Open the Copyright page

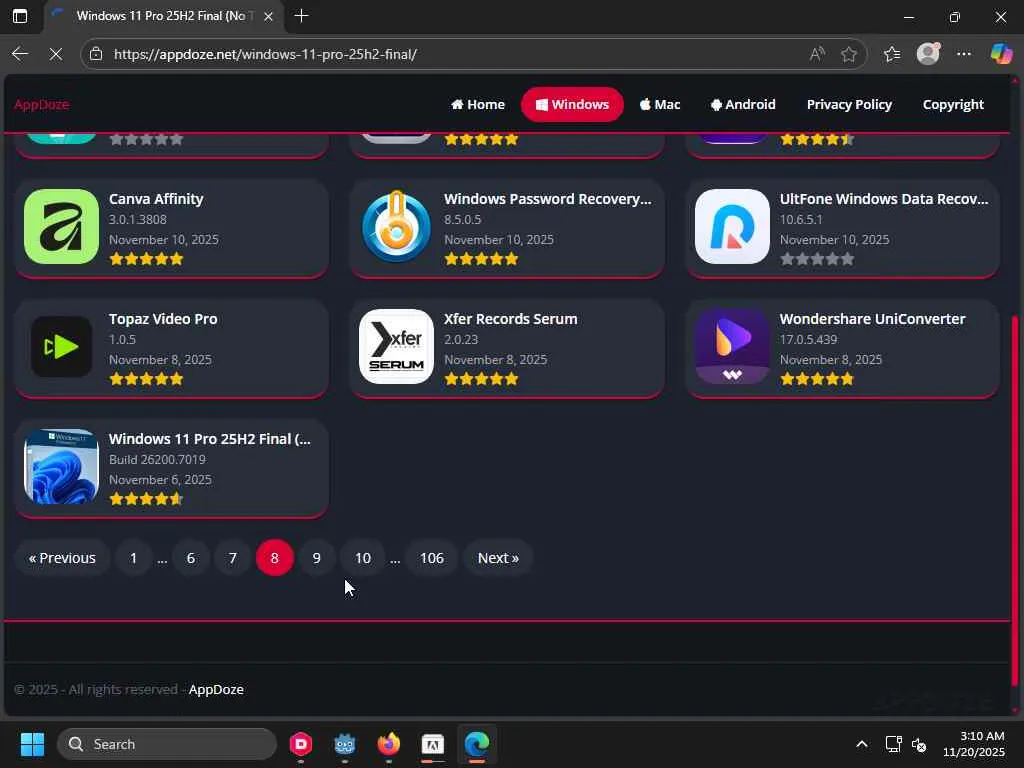point(953,104)
